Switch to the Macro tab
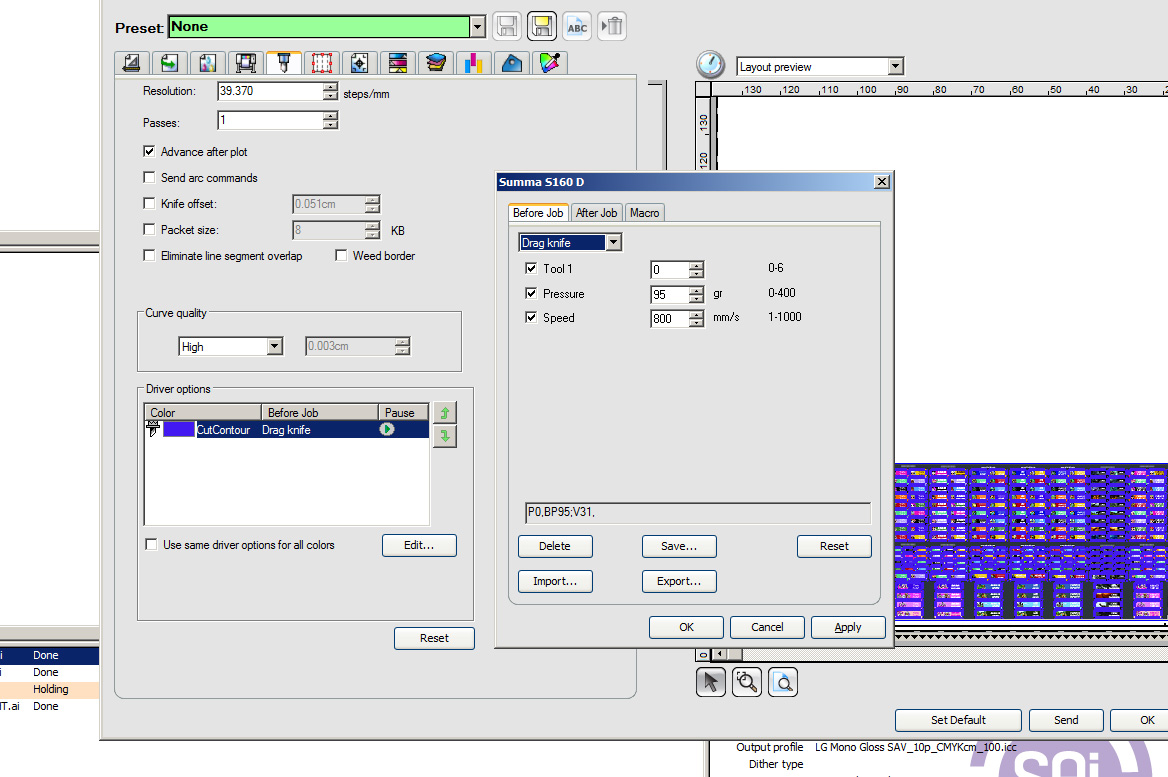Screen dimensions: 1168x777 pos(644,213)
